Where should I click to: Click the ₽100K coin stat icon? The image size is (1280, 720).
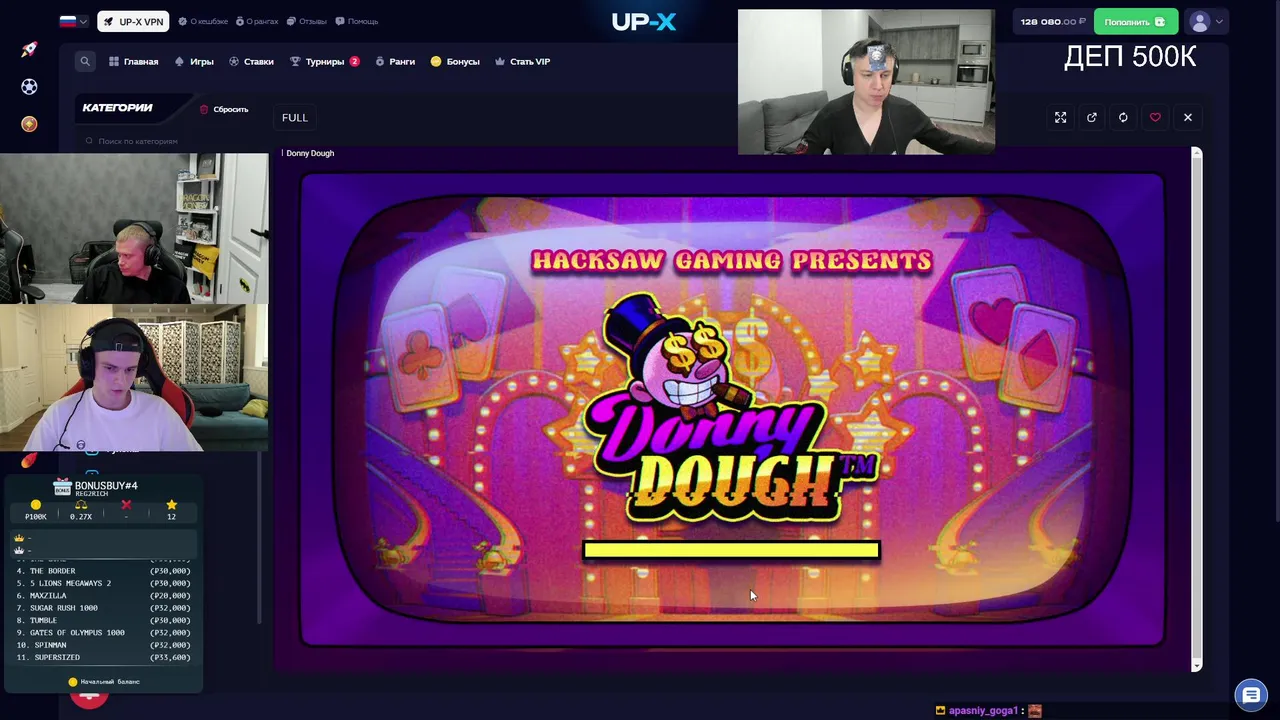[x=36, y=505]
